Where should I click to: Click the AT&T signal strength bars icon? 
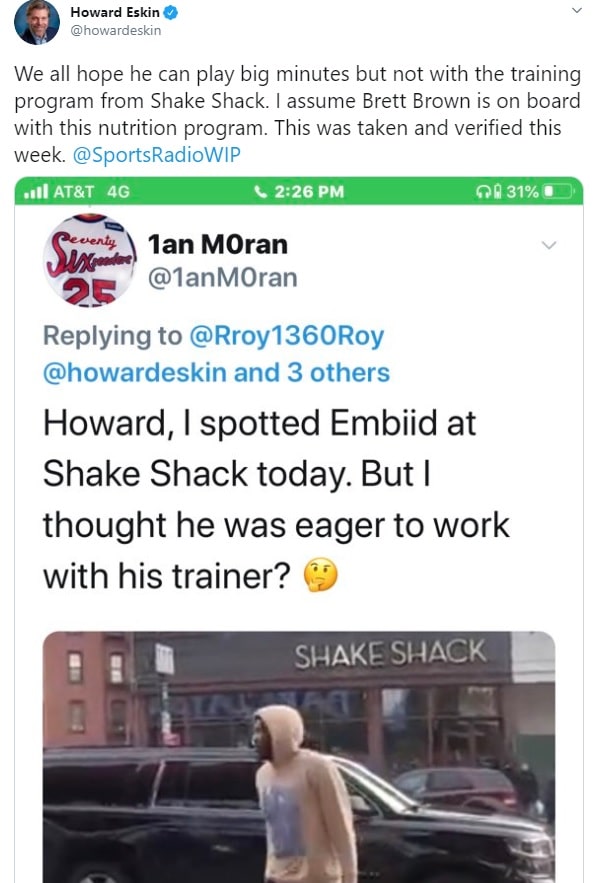(36, 191)
